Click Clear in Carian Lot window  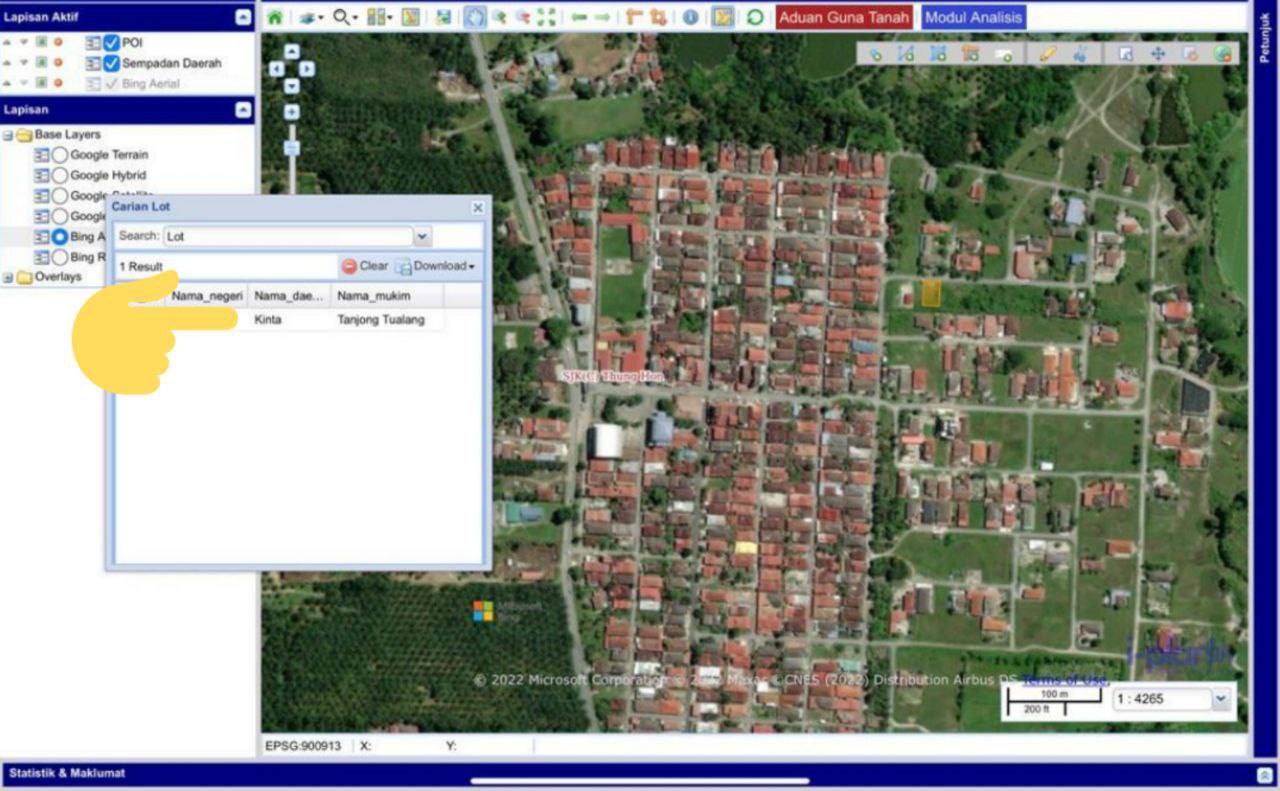tap(365, 266)
